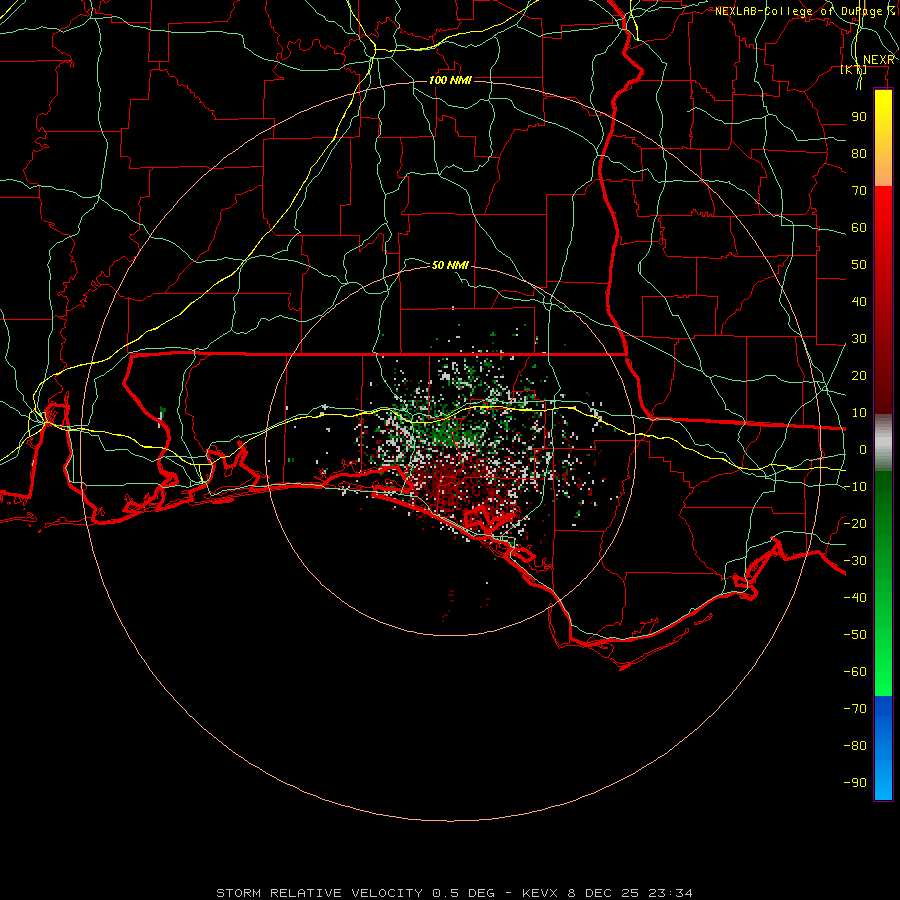Viewport: 900px width, 900px height.
Task: Click the -60 value on velocity scale
Action: pos(855,672)
